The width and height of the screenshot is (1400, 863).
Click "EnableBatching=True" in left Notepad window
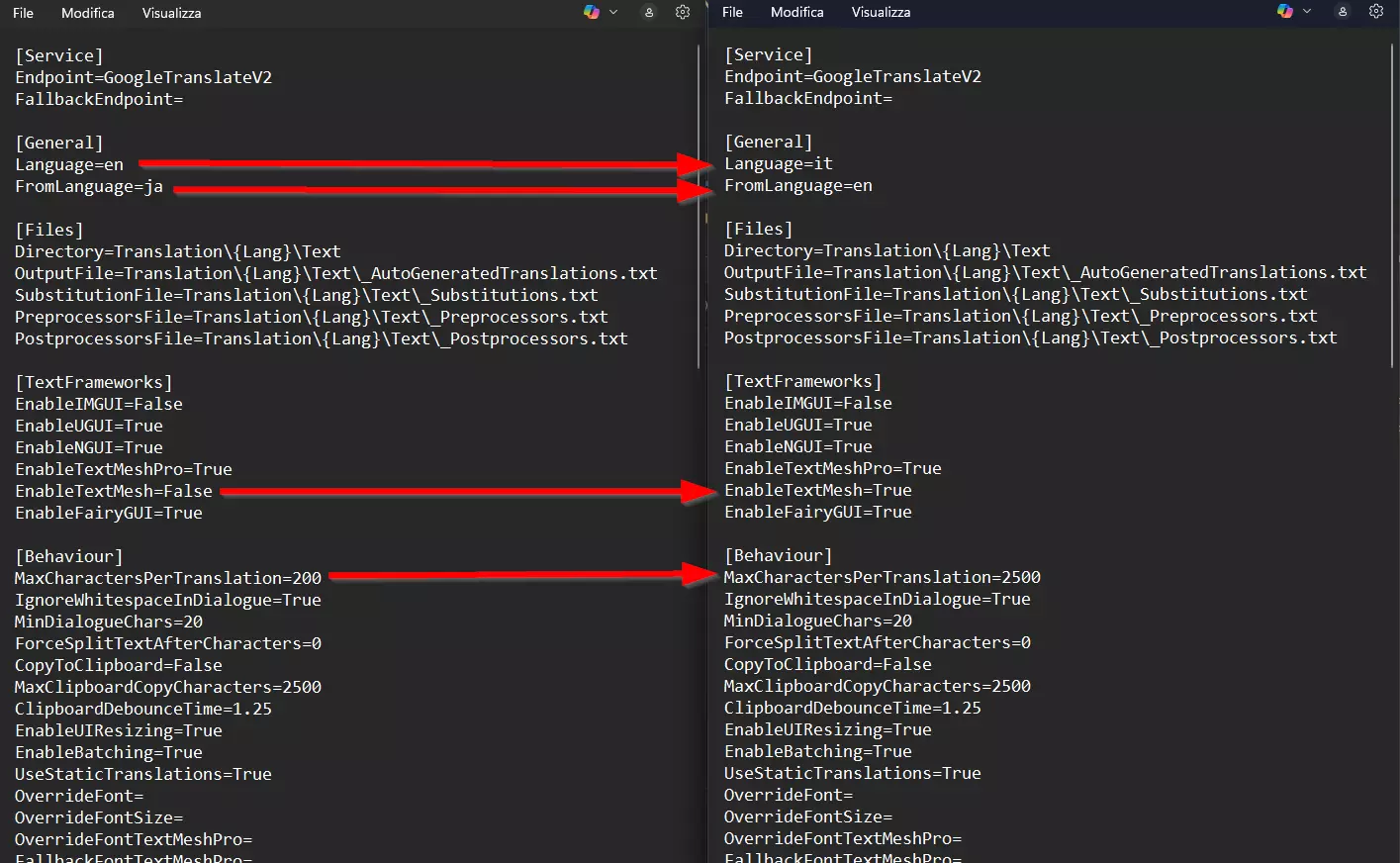coord(109,752)
